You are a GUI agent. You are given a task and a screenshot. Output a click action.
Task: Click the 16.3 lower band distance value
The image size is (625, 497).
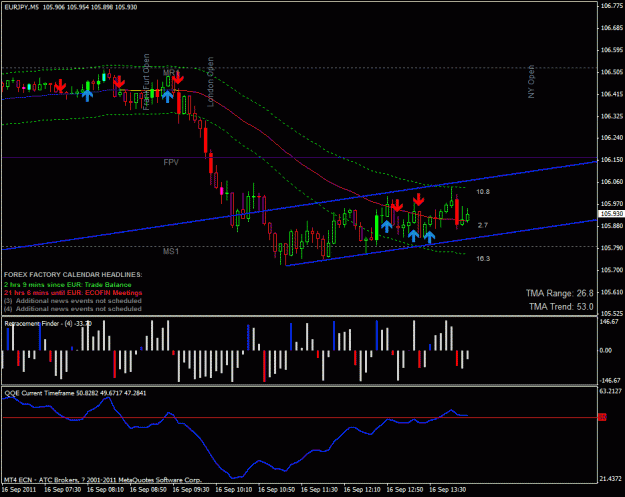pyautogui.click(x=483, y=259)
